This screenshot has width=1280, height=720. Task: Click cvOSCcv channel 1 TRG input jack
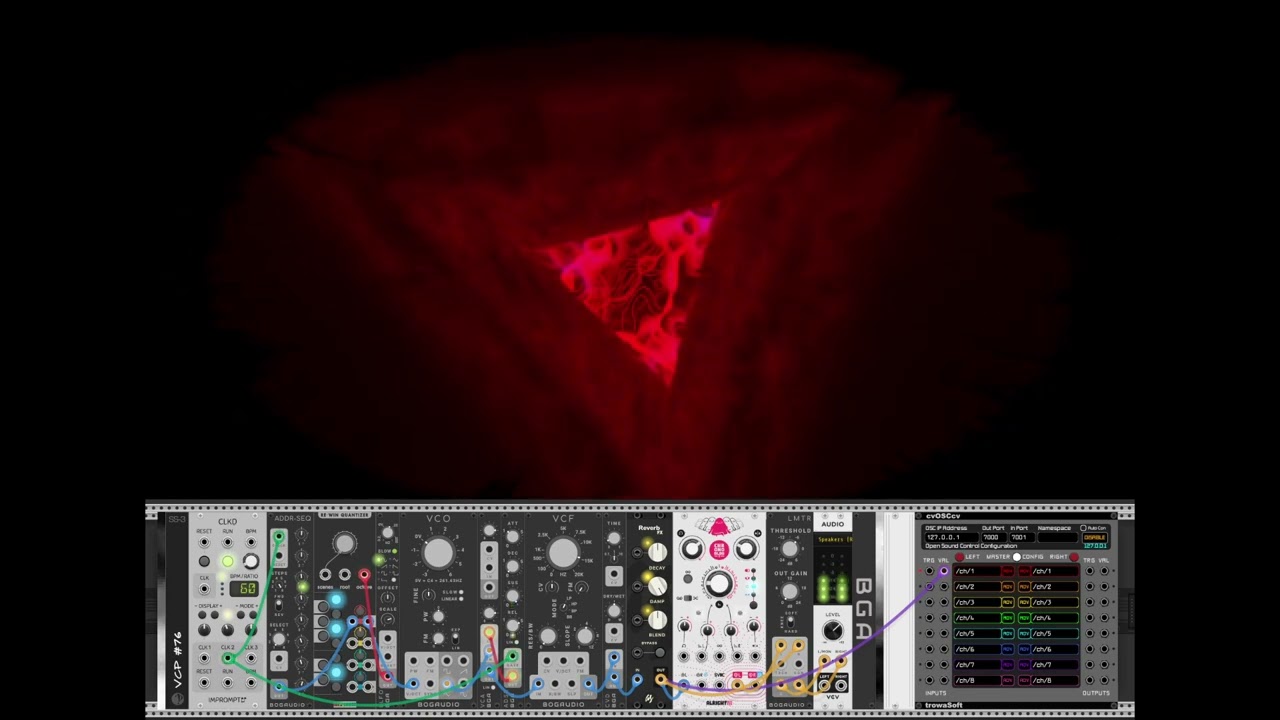click(x=929, y=571)
